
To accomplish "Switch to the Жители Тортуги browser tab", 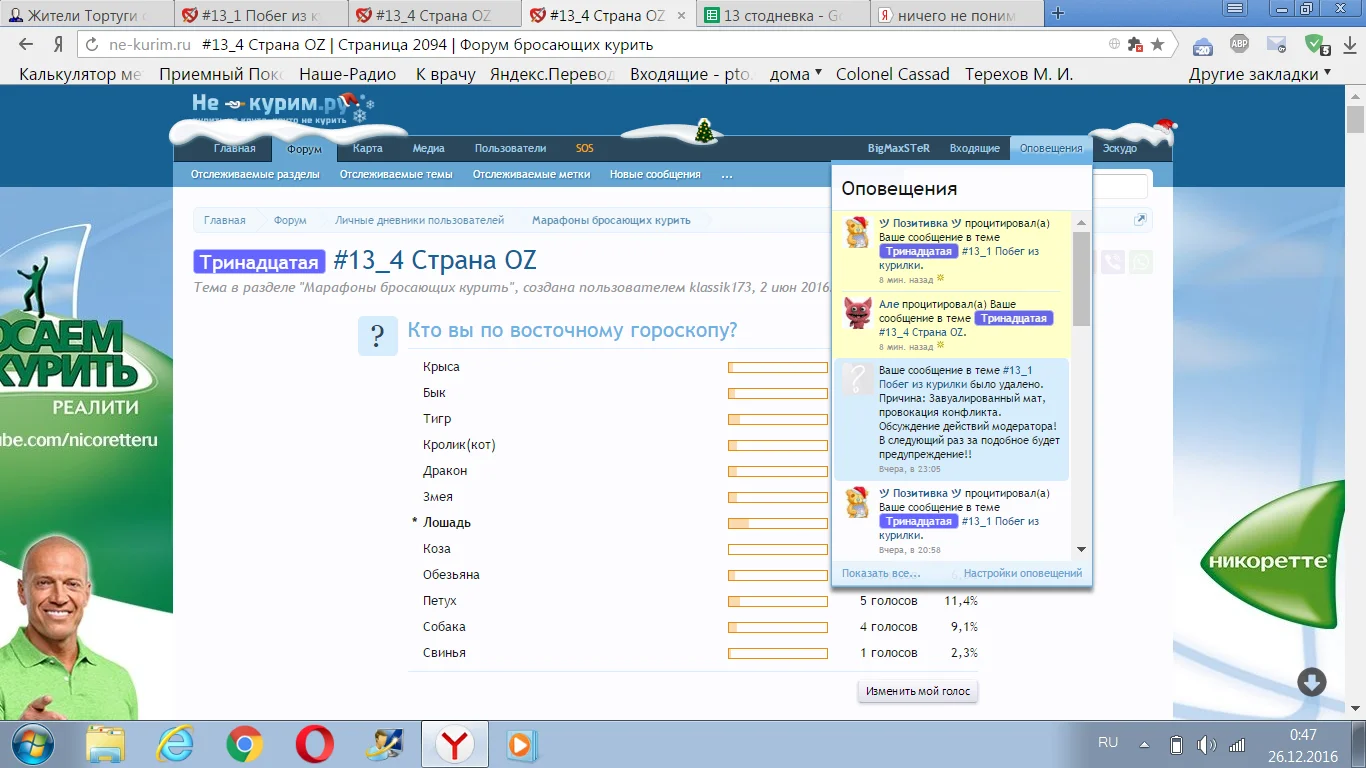I will (x=87, y=15).
